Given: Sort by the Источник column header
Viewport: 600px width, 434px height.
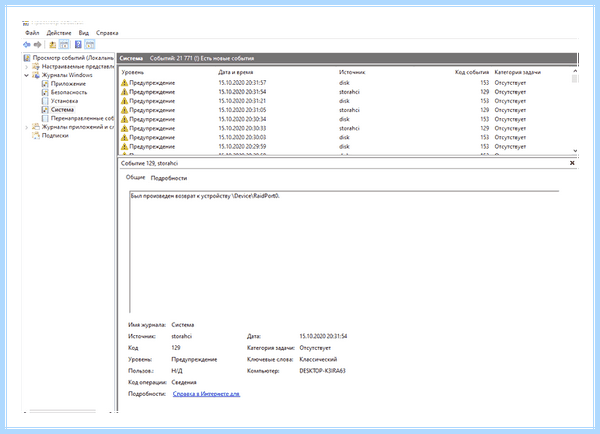Looking at the screenshot, I should coord(352,72).
